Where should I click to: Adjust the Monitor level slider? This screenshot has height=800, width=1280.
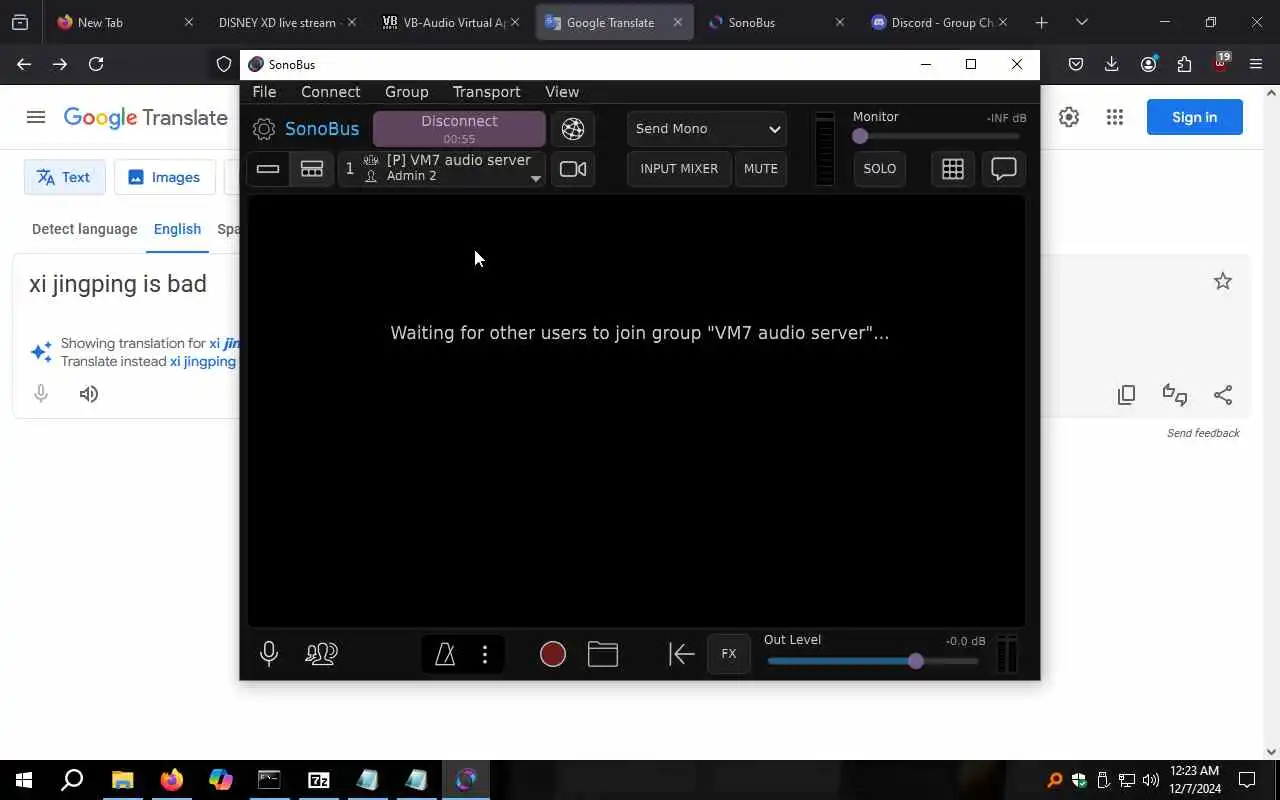tap(936, 136)
